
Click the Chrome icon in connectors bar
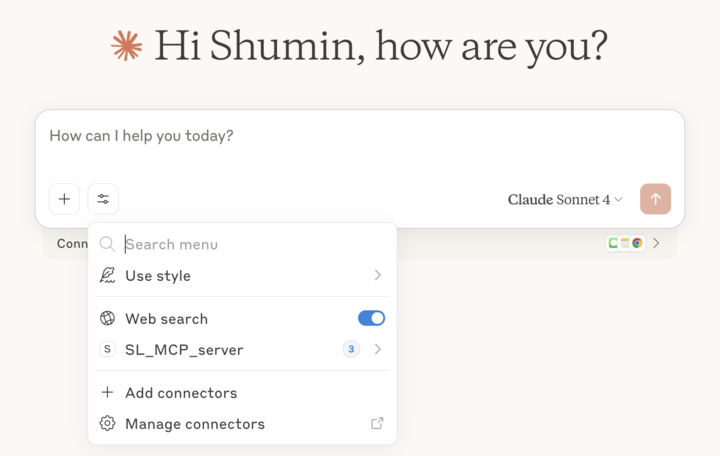(637, 243)
